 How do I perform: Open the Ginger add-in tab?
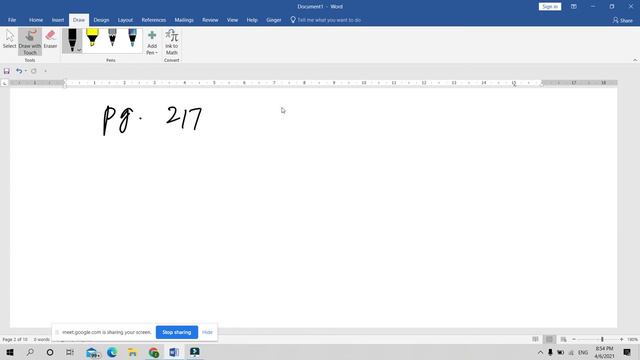pyautogui.click(x=273, y=20)
